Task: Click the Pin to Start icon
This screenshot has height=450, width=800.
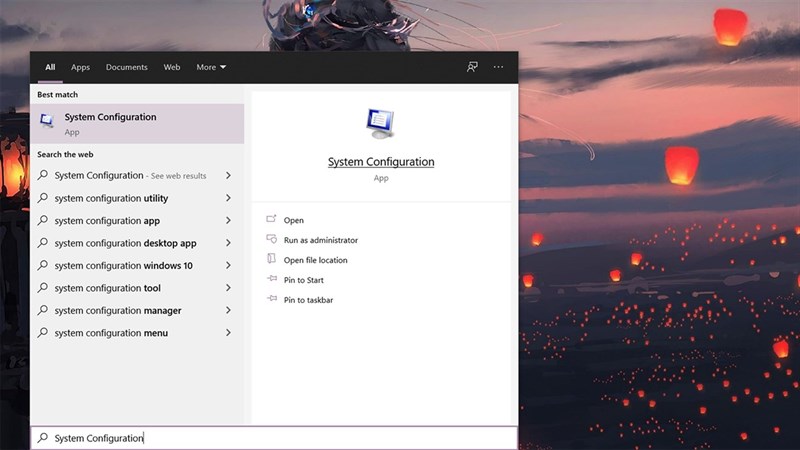Action: pos(271,280)
